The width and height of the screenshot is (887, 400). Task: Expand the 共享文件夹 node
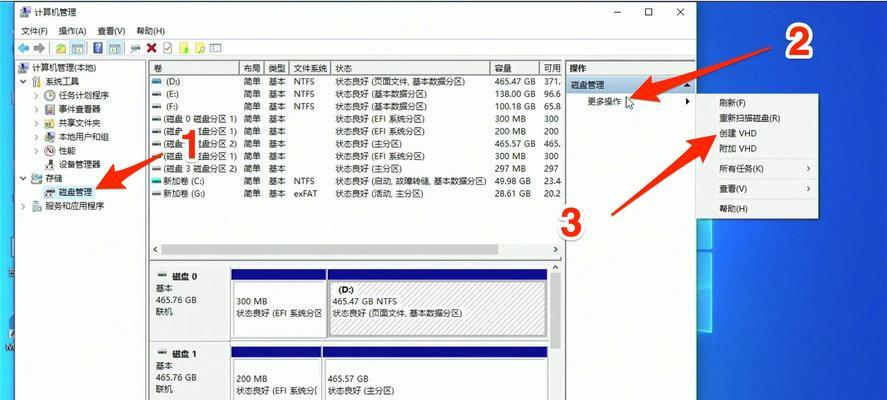(37, 123)
